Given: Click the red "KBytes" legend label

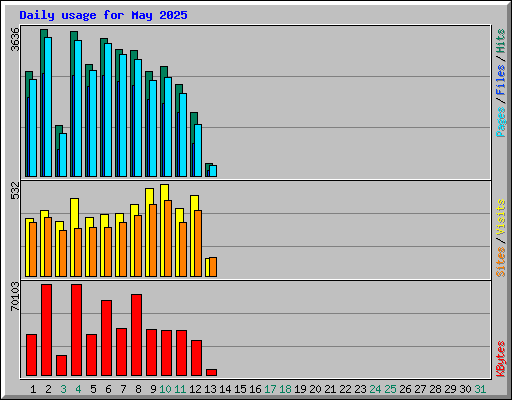Looking at the screenshot, I should point(501,359).
